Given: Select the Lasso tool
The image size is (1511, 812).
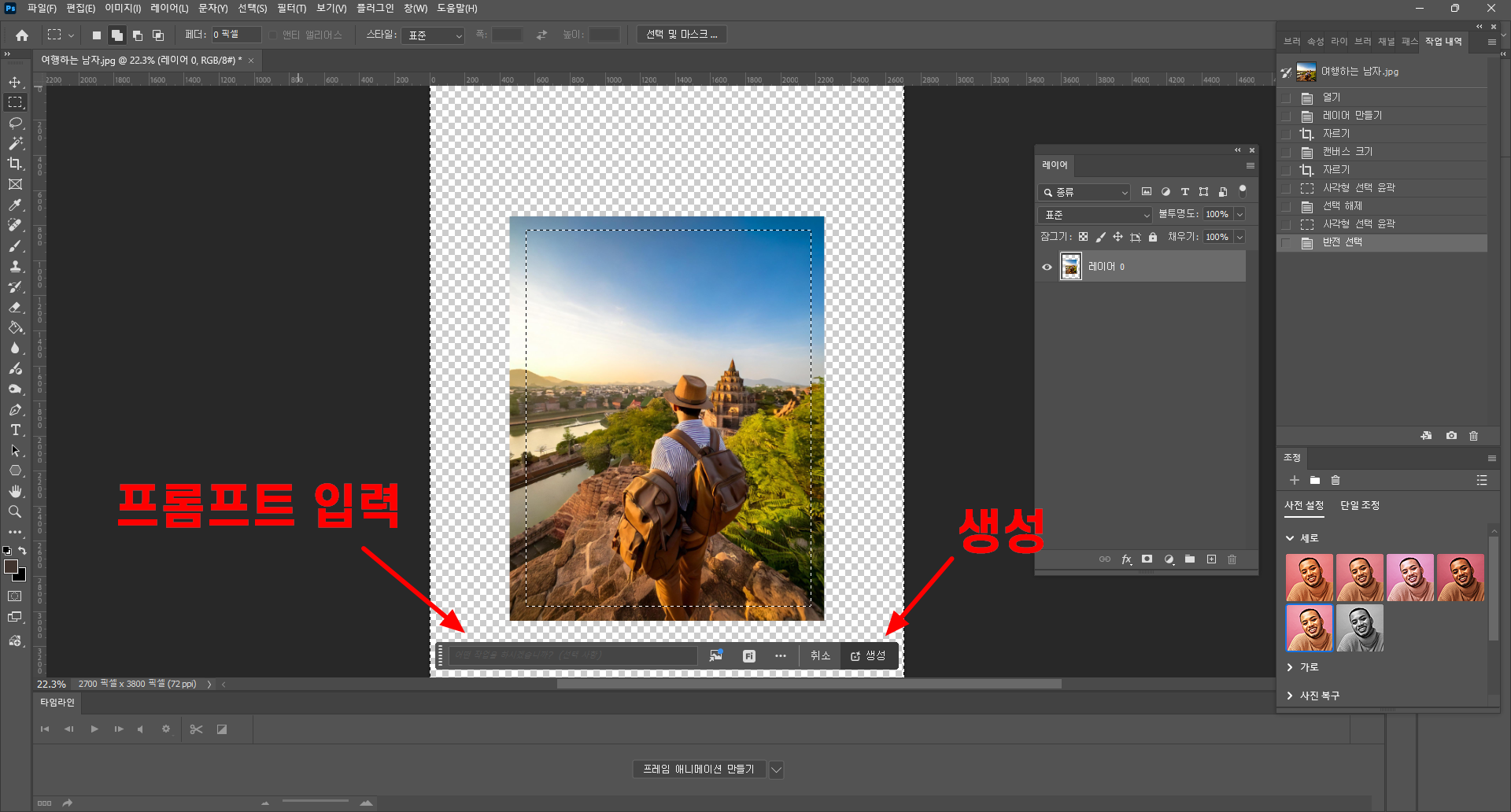Looking at the screenshot, I should click(15, 123).
